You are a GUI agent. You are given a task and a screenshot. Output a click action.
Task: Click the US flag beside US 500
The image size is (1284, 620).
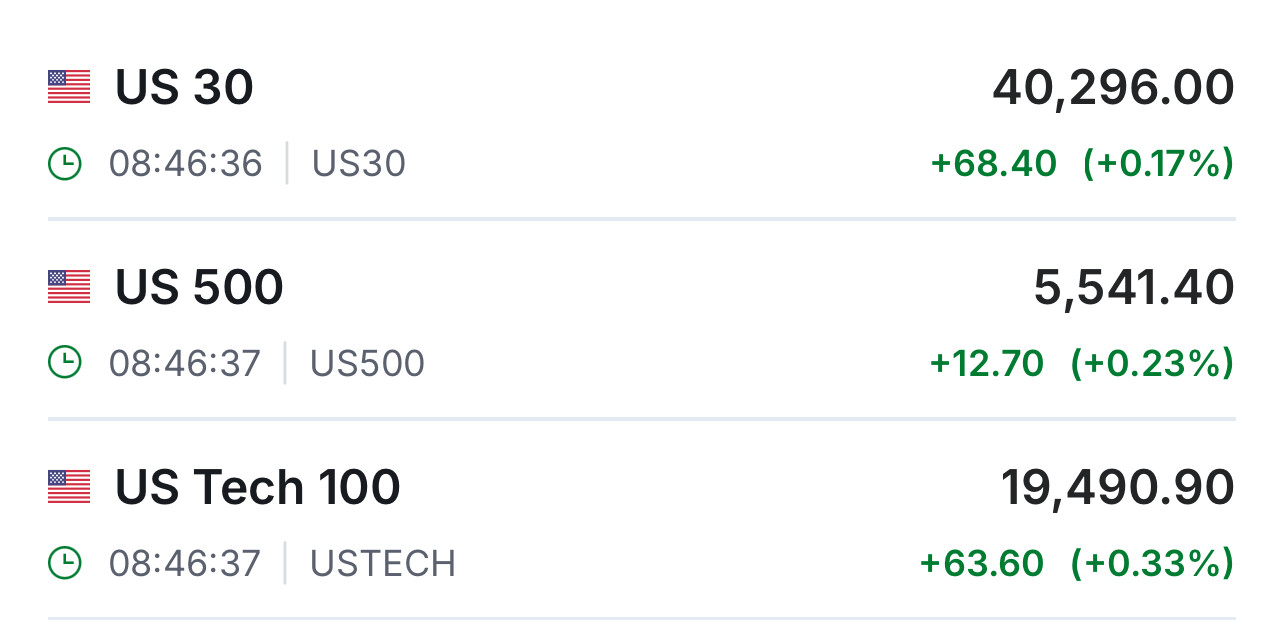coord(69,287)
